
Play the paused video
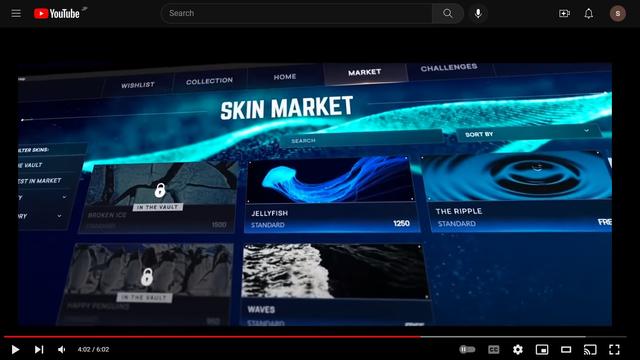[16, 349]
